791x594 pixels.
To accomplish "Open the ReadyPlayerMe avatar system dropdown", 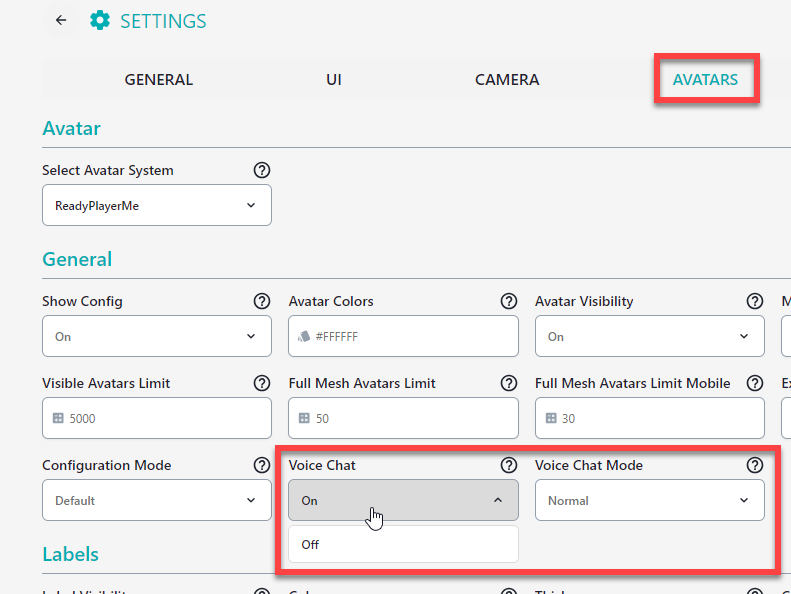I will (157, 205).
